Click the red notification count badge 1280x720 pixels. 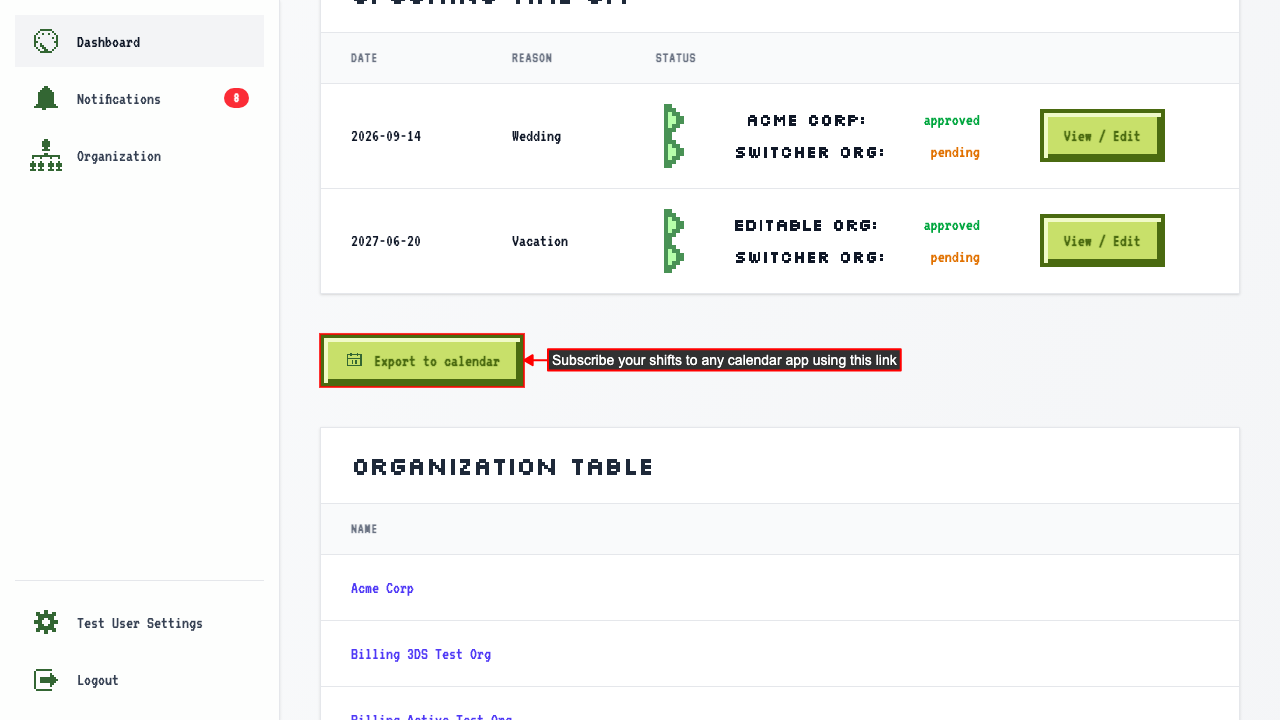[236, 98]
